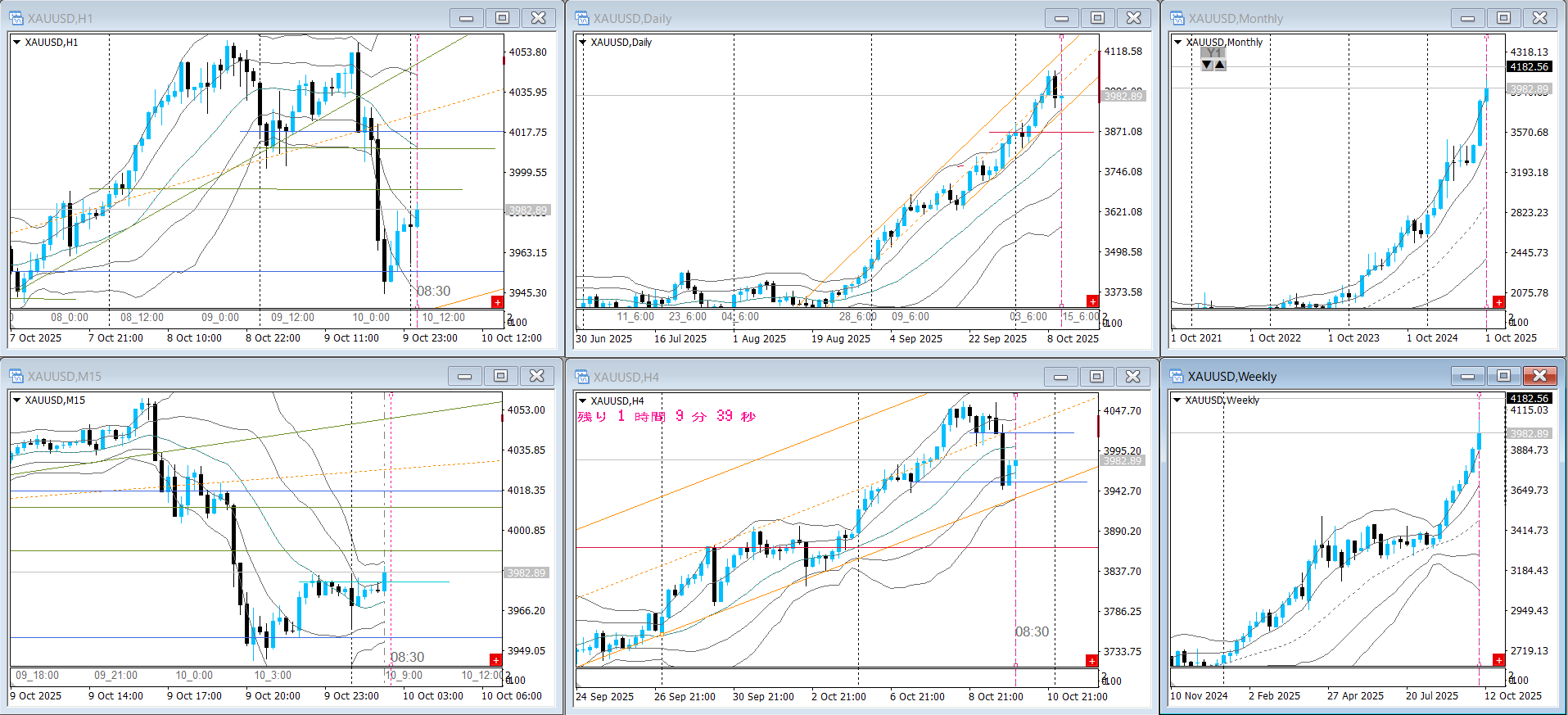The width and height of the screenshot is (1568, 715).
Task: Click the red plus icon in M15 chart
Action: (x=495, y=660)
